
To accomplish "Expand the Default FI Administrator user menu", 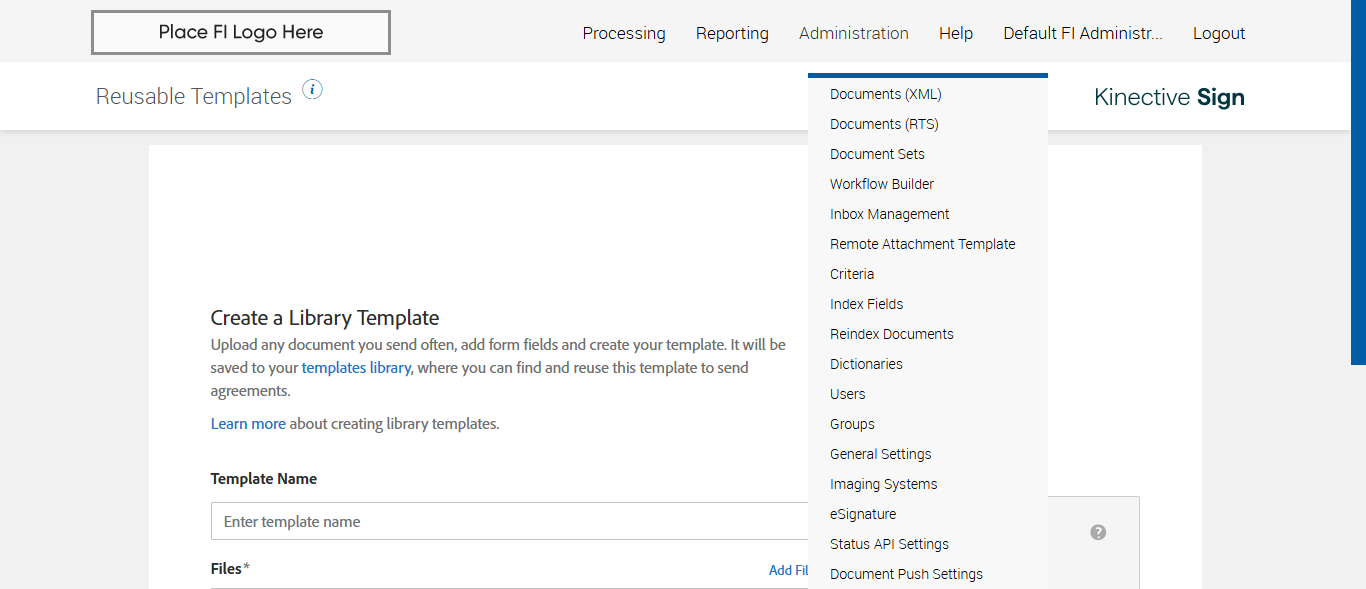I will coord(1083,33).
